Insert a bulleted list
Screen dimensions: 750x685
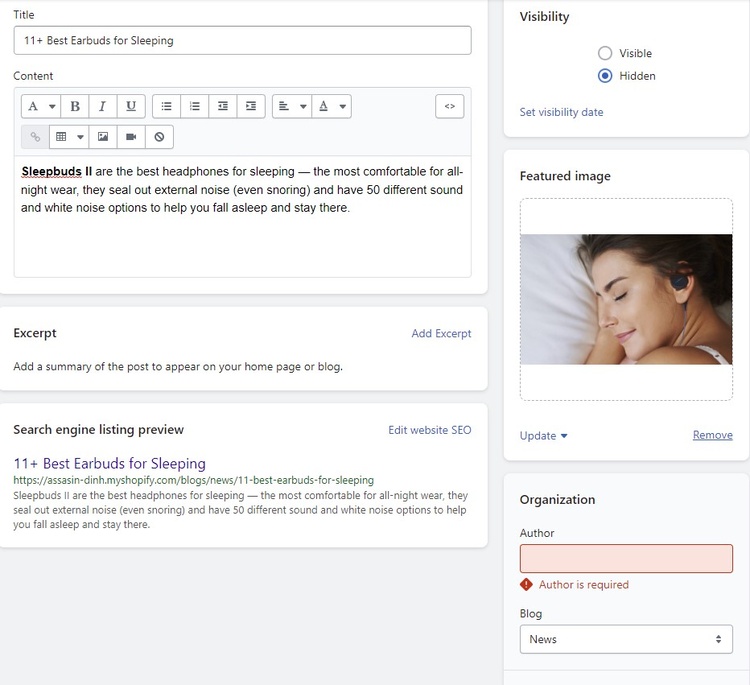click(x=166, y=106)
